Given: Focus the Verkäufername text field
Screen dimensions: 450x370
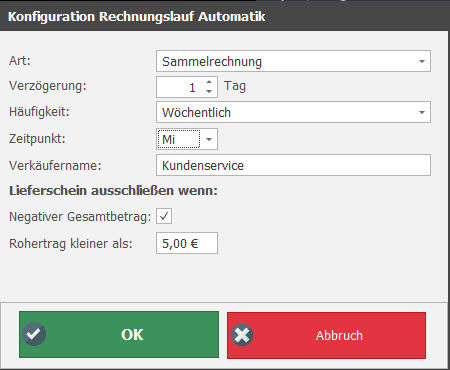Looking at the screenshot, I should [x=293, y=165].
